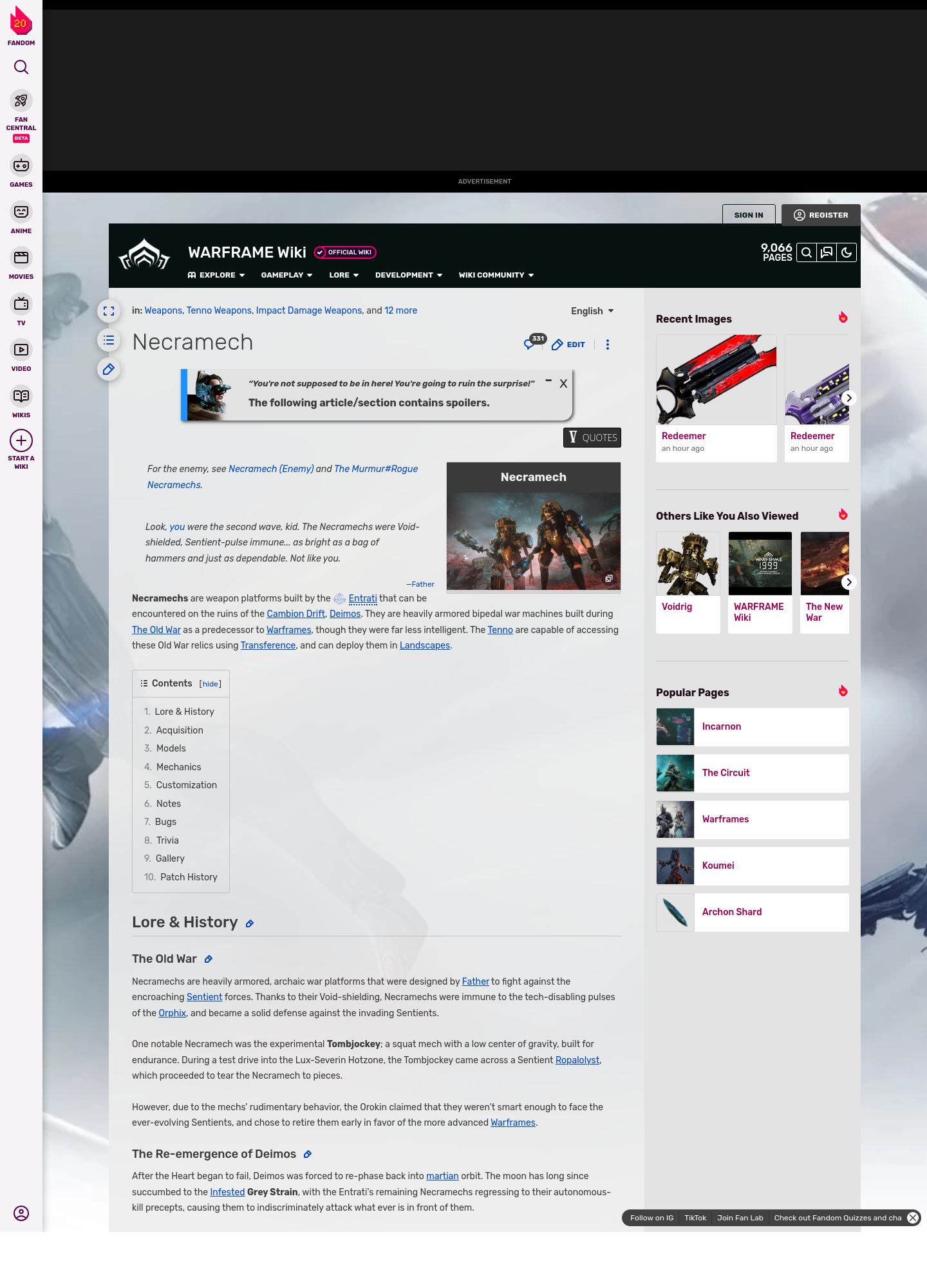
Task: Minimize the spoiler warning banner
Action: pyautogui.click(x=548, y=381)
